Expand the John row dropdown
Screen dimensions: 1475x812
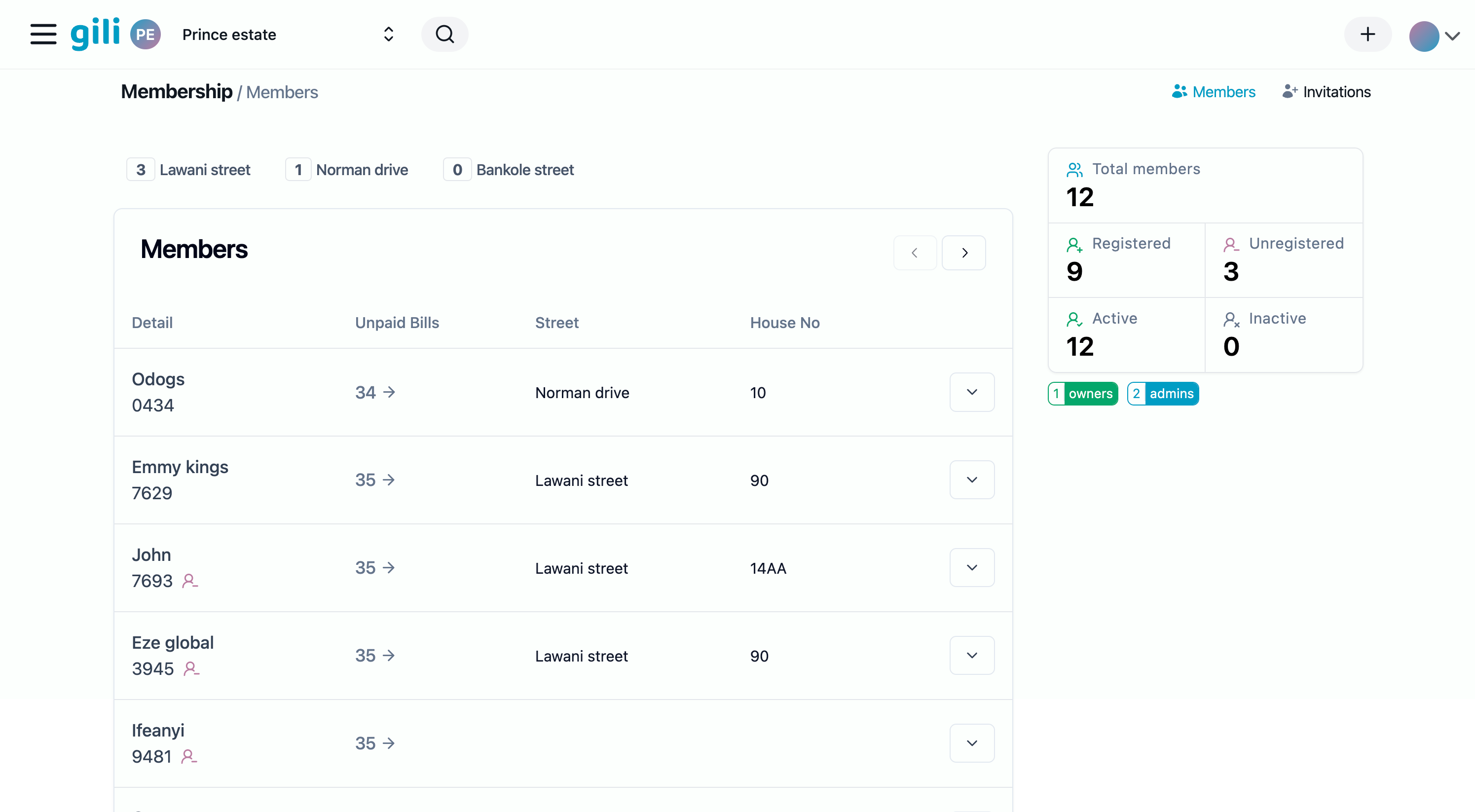coord(972,567)
